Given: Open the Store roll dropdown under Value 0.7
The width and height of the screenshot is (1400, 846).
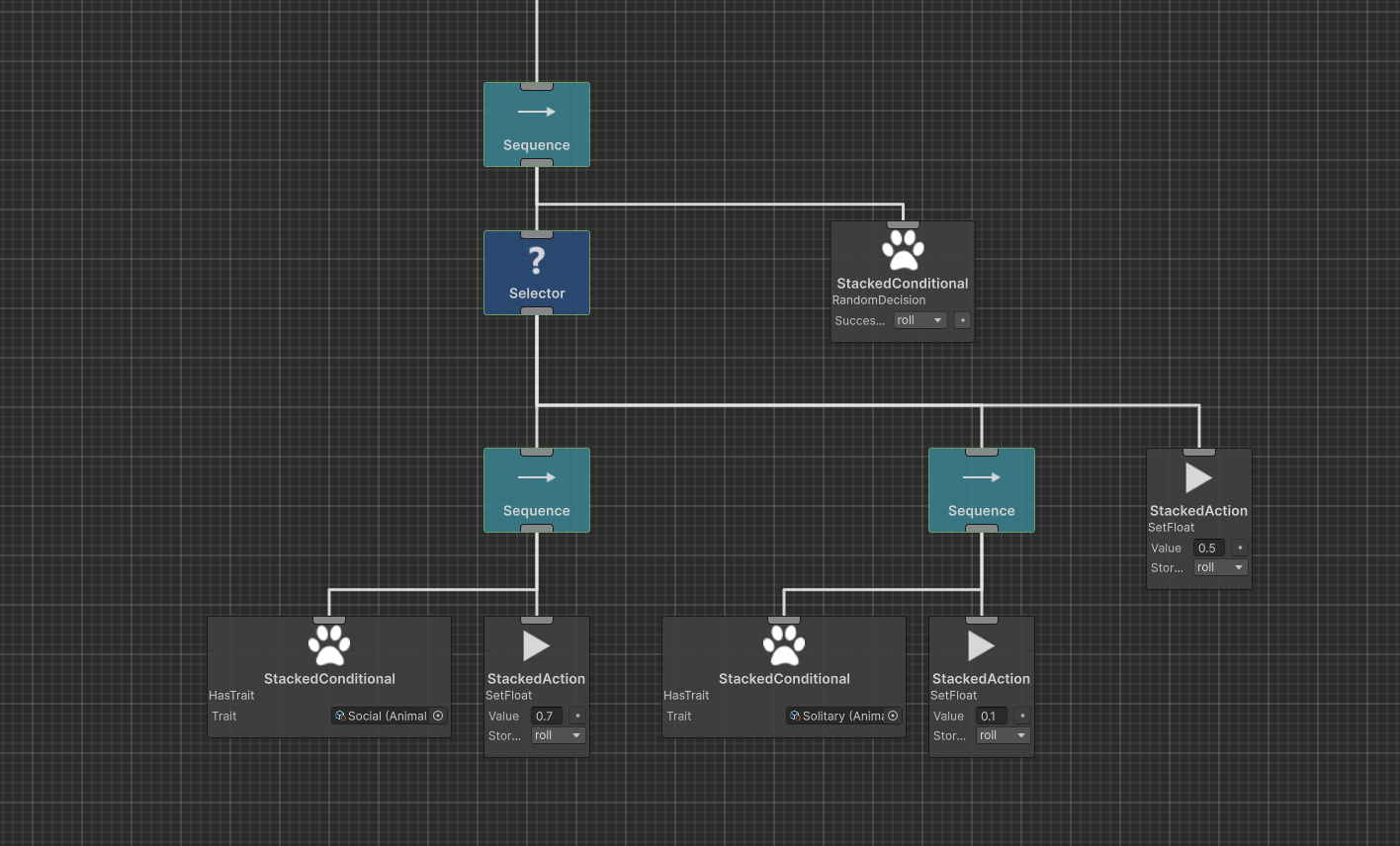Looking at the screenshot, I should click(559, 735).
